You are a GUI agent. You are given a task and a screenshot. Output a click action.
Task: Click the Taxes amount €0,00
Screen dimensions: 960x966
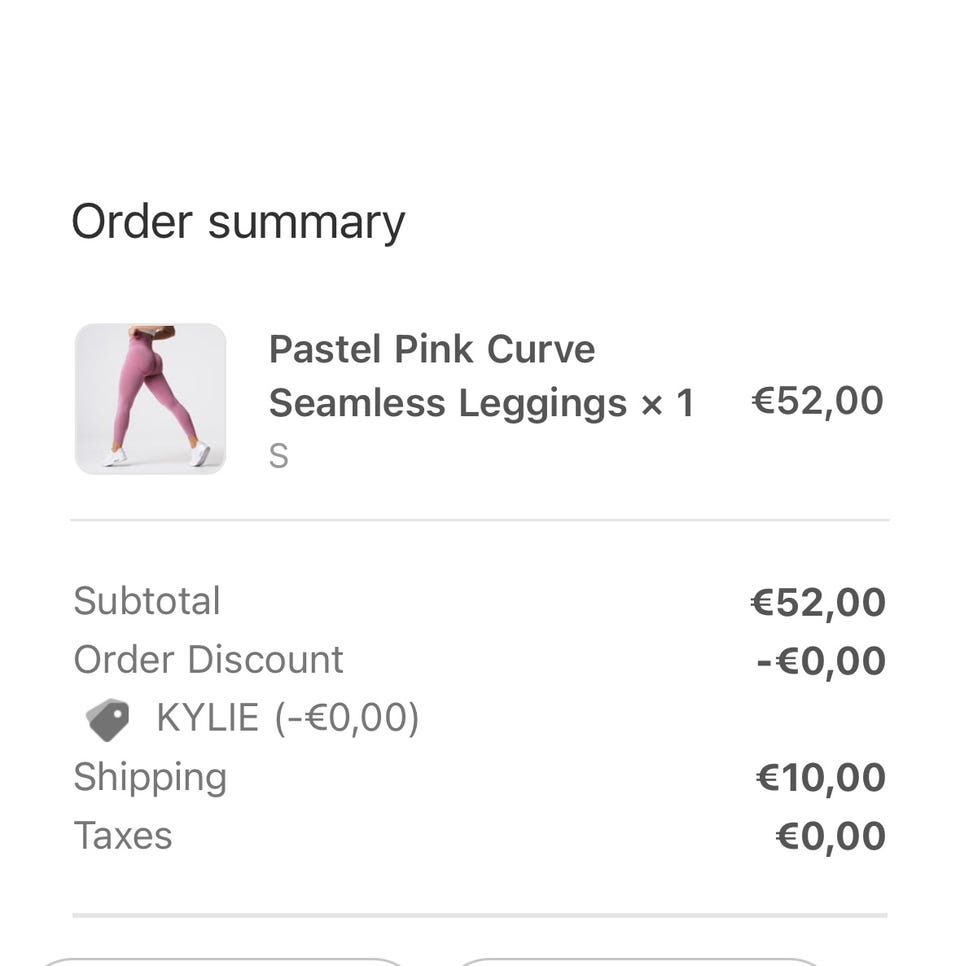tap(830, 837)
